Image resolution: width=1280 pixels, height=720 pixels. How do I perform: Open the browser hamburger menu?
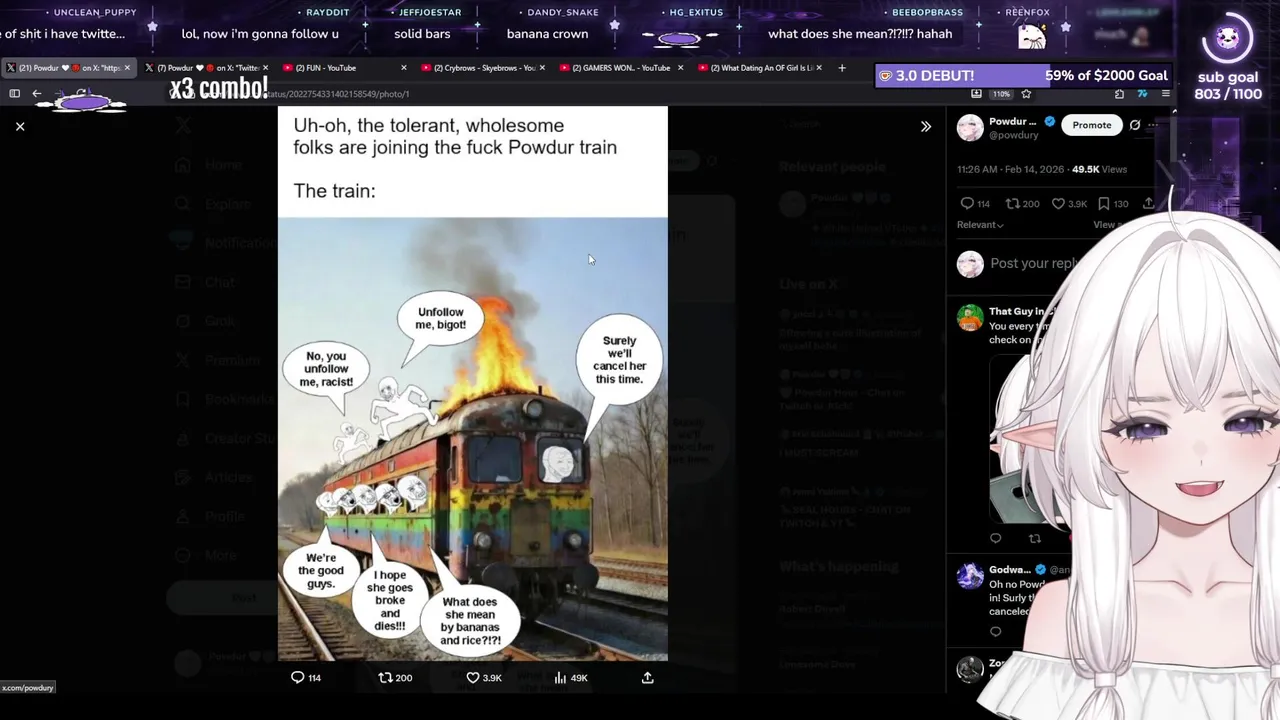[x=1165, y=93]
